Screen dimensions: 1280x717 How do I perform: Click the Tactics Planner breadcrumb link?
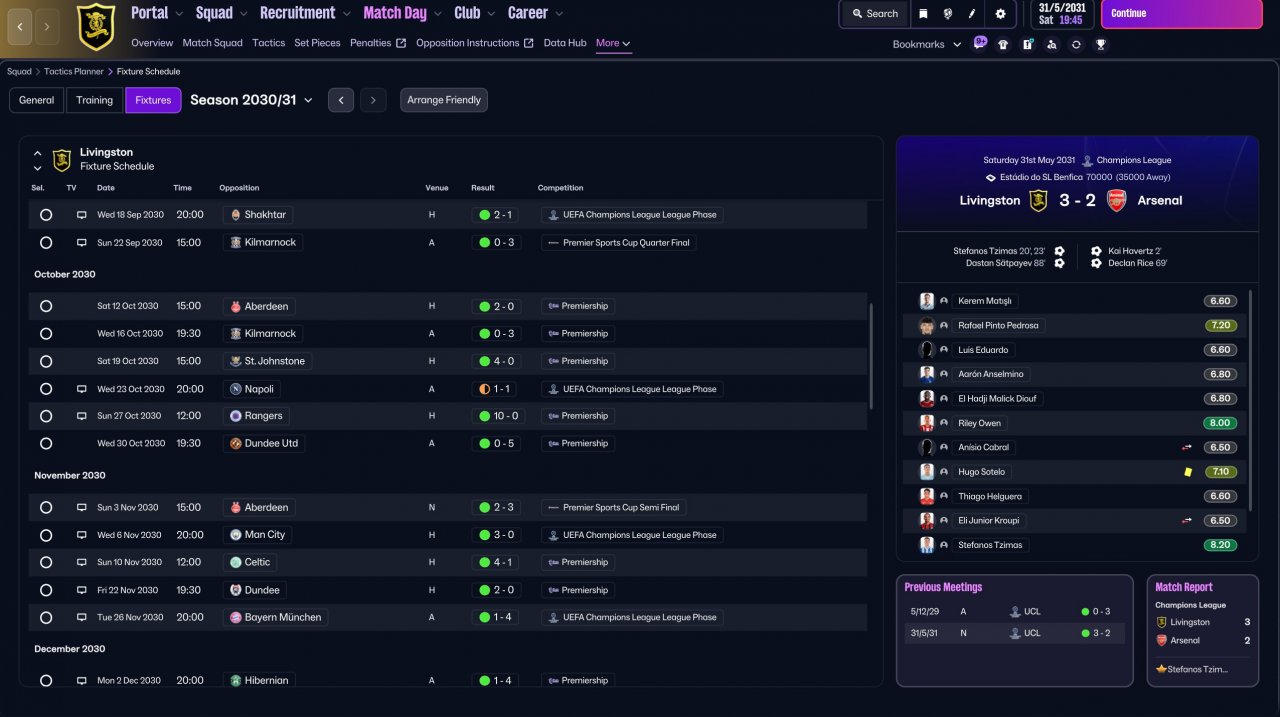click(74, 72)
